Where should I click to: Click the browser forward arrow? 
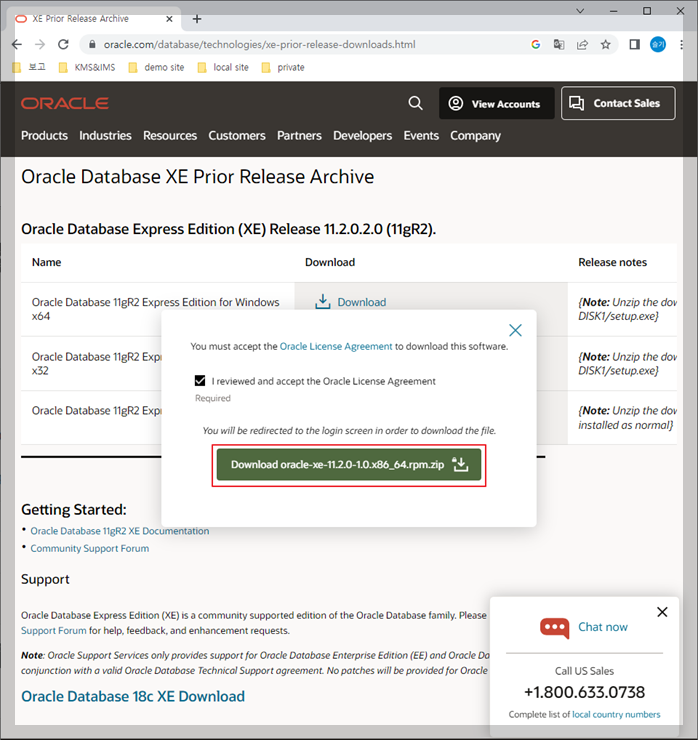point(40,44)
